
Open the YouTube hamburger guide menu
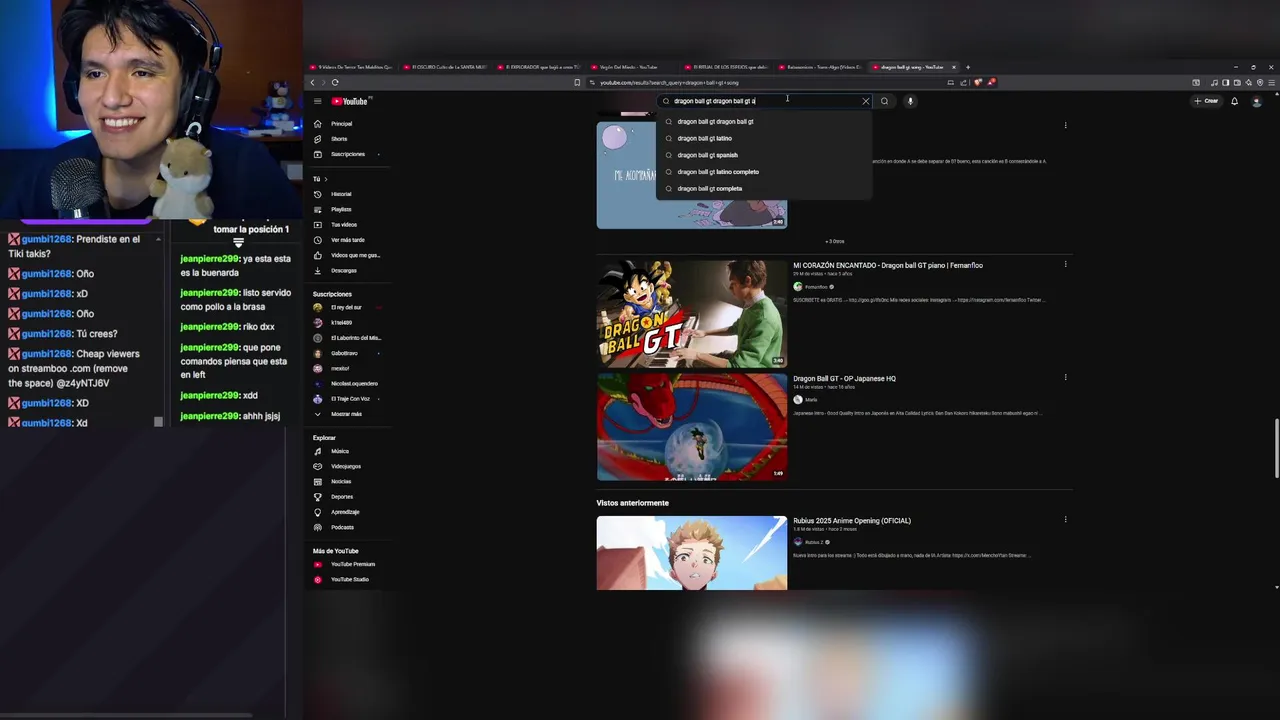[x=317, y=101]
